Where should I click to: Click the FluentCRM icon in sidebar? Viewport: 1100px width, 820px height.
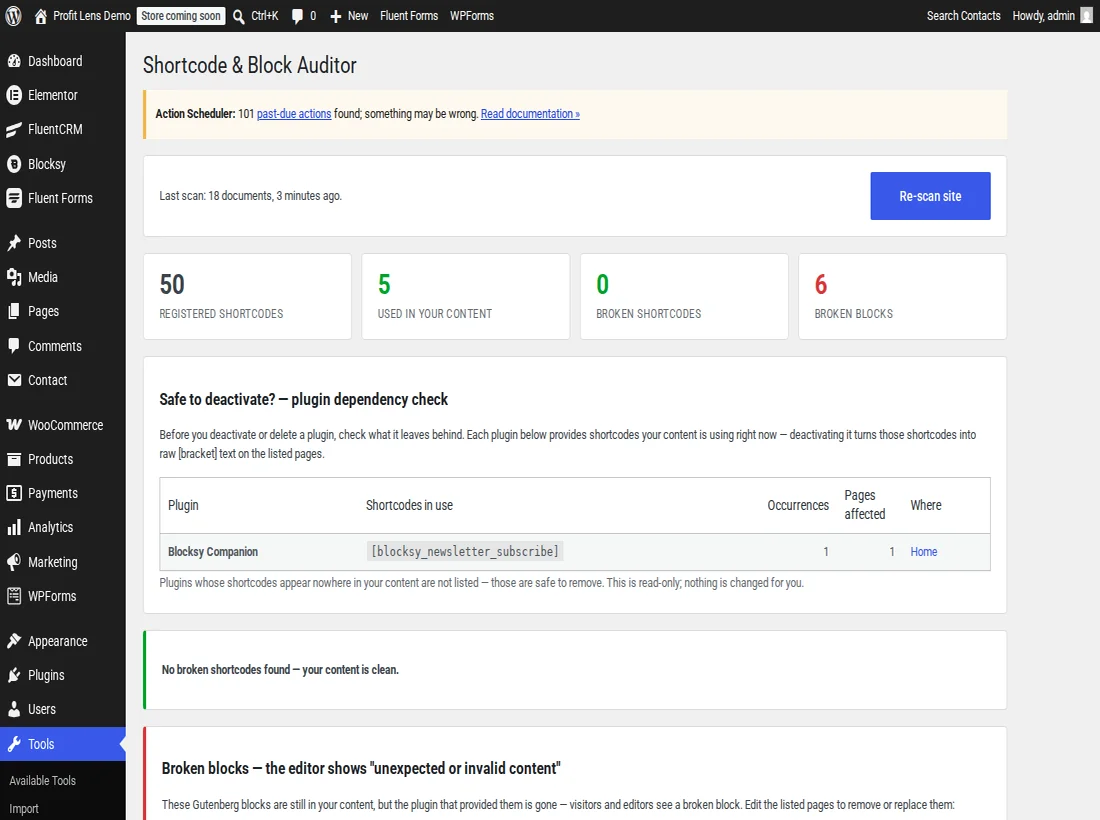pos(14,129)
